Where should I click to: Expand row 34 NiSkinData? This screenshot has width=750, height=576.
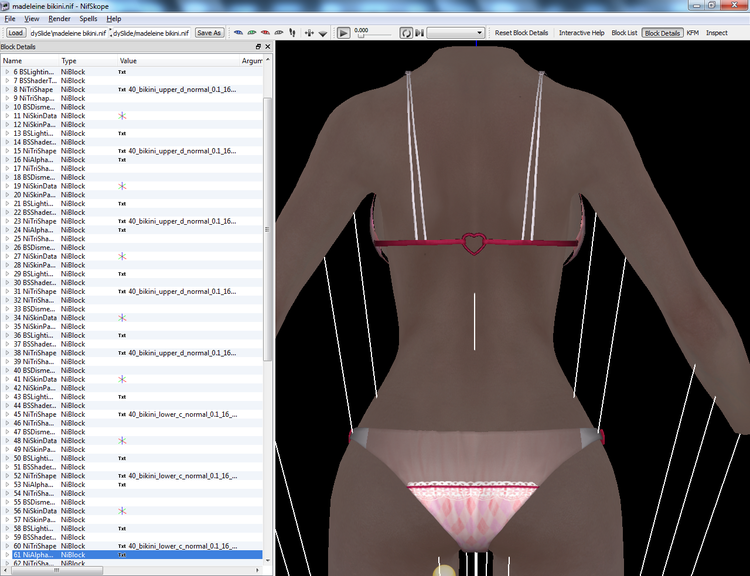(x=7, y=318)
